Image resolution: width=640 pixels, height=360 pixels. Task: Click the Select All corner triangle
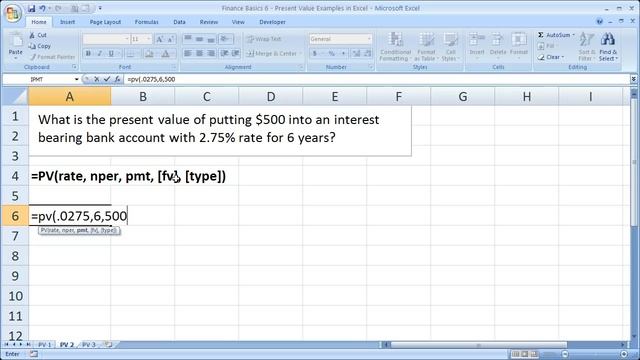[x=15, y=97]
